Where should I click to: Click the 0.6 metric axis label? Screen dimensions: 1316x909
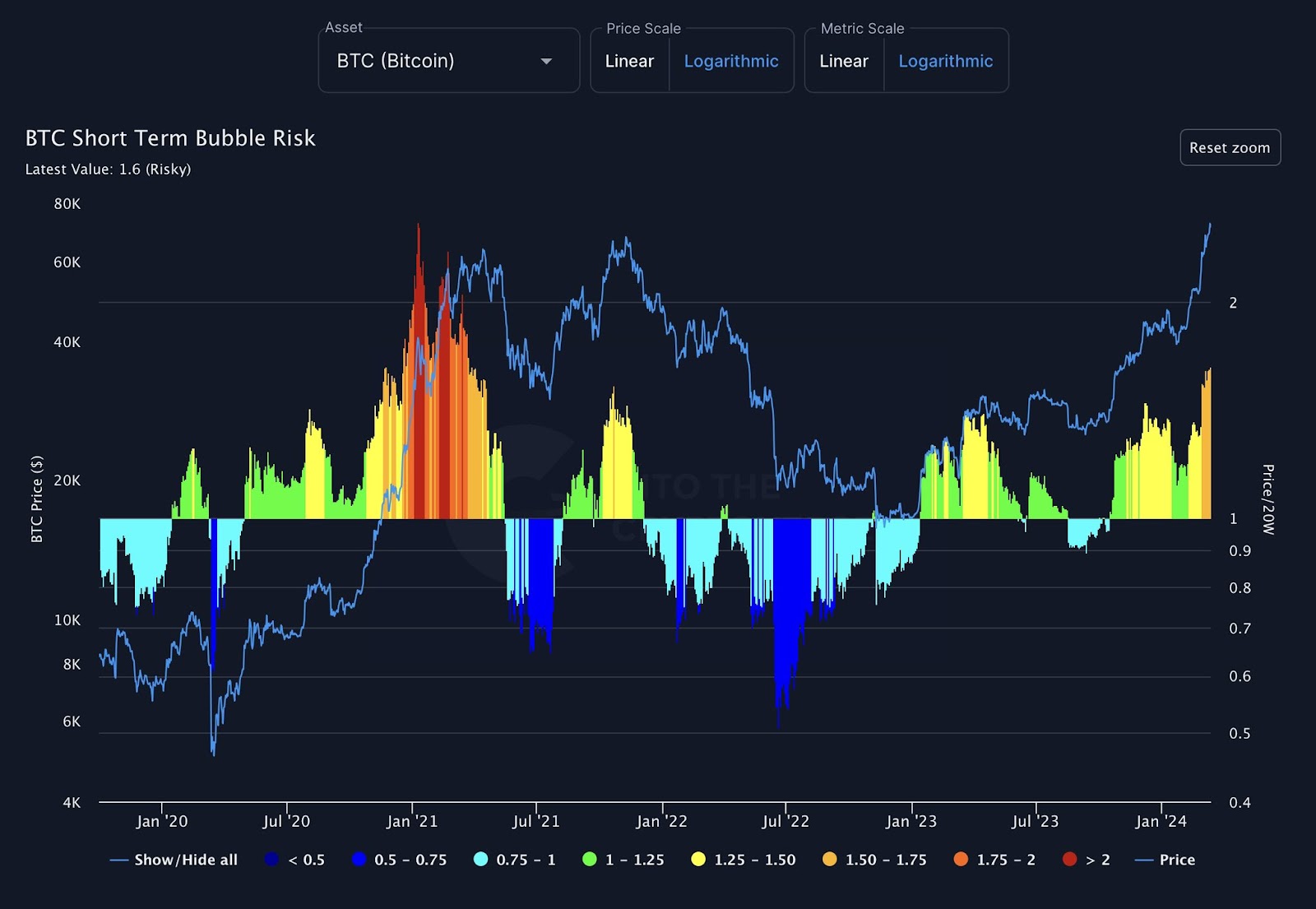1240,676
